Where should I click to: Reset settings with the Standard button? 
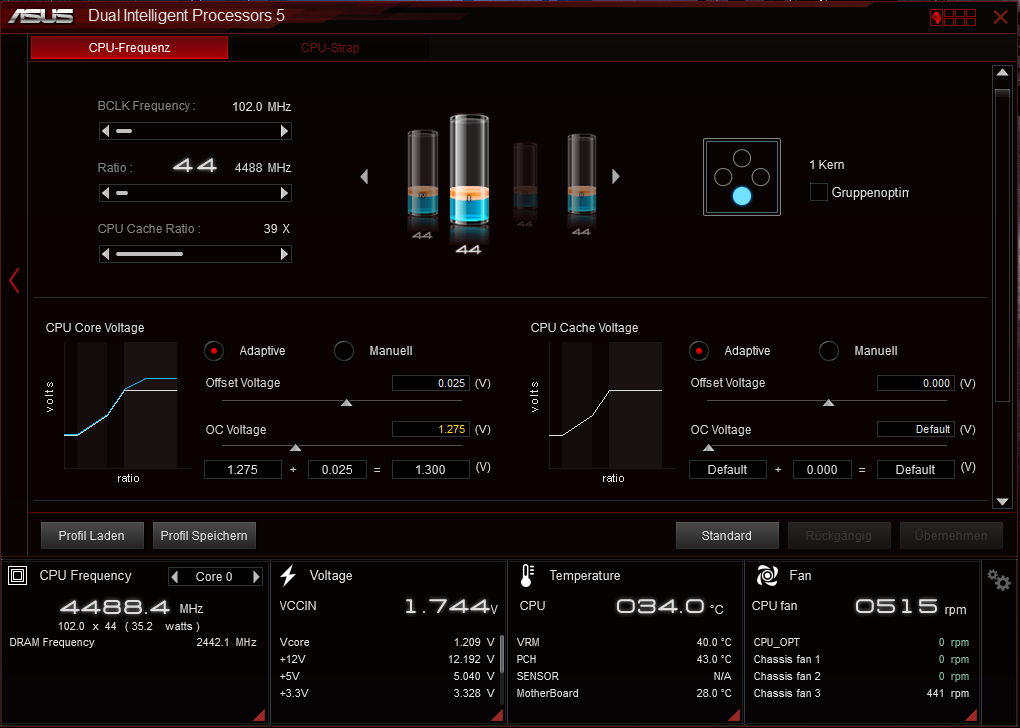click(x=727, y=535)
